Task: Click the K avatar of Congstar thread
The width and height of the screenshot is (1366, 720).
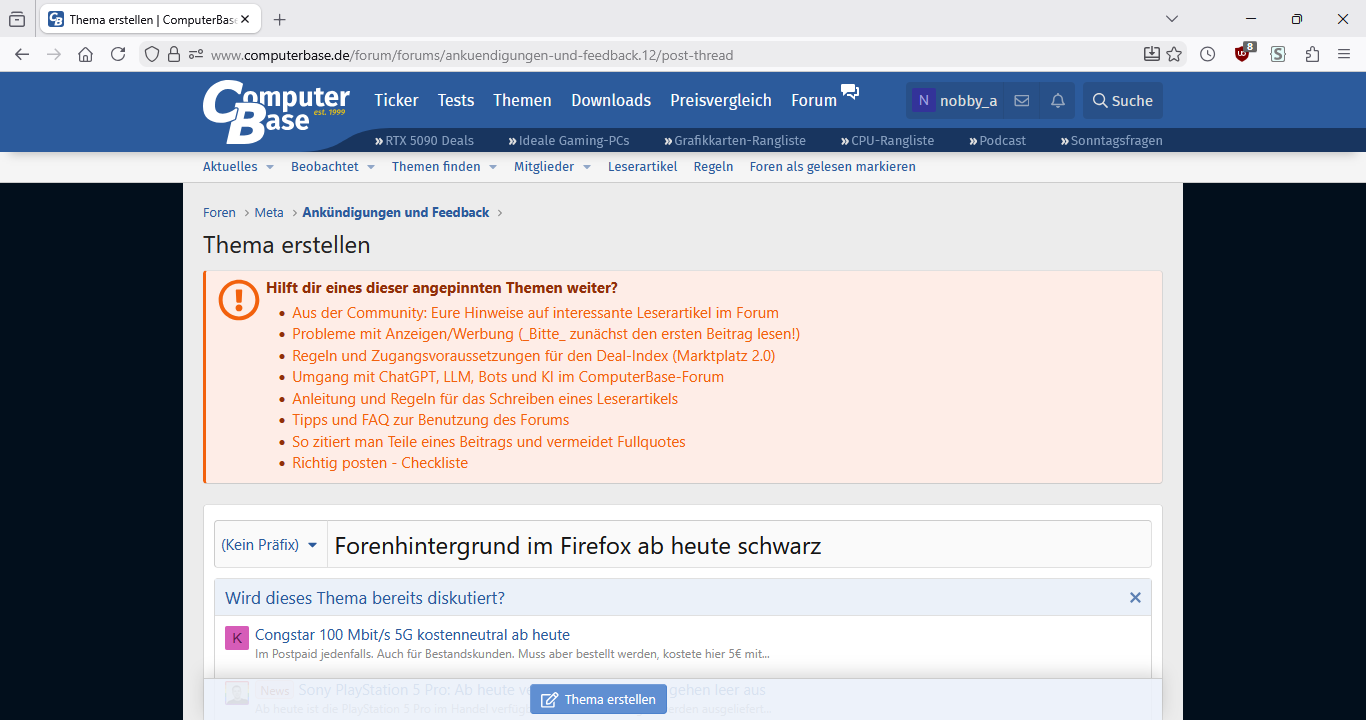Action: (x=237, y=638)
